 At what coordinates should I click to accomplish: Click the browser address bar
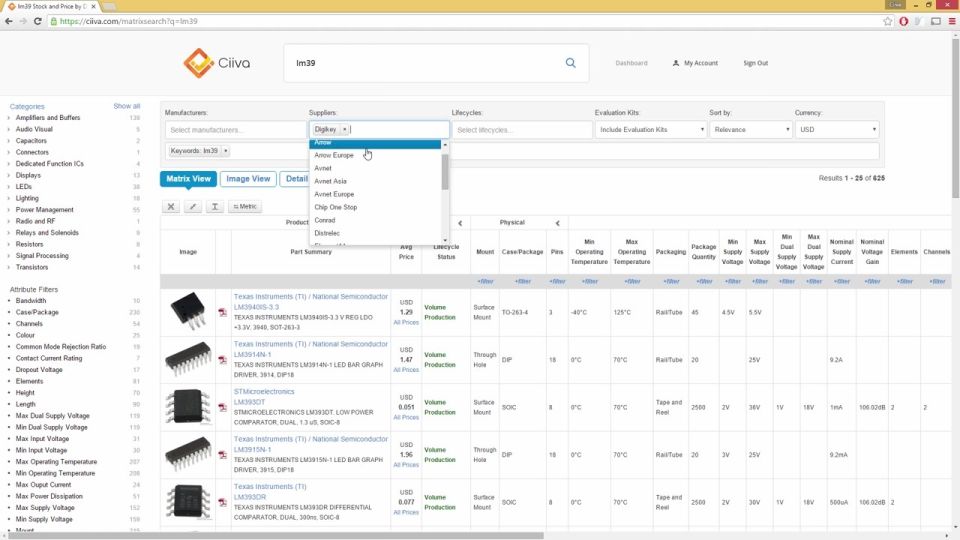pyautogui.click(x=465, y=21)
